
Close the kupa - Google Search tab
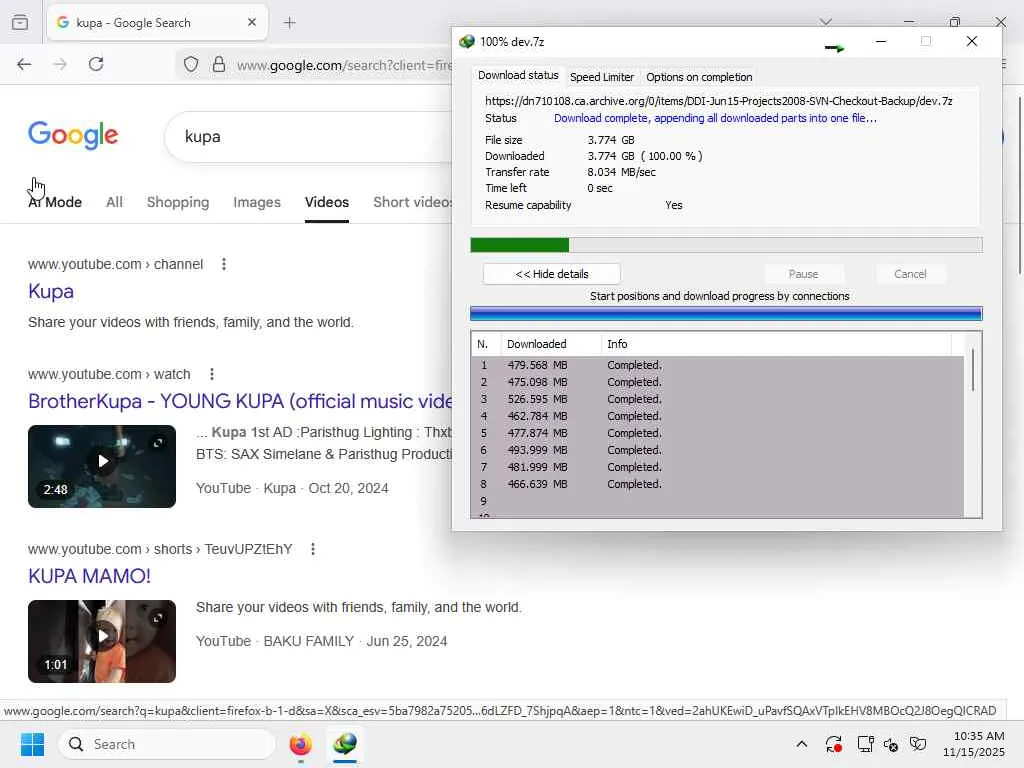coord(252,22)
